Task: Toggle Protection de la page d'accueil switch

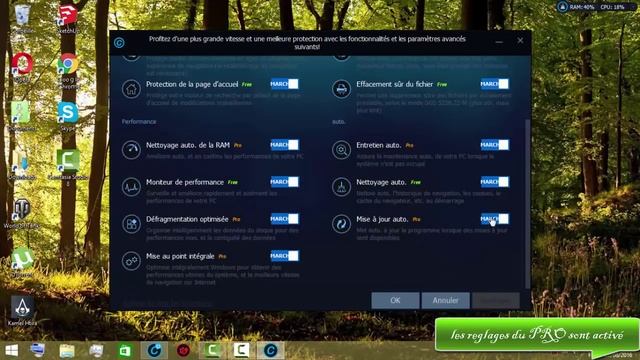Action: [284, 84]
